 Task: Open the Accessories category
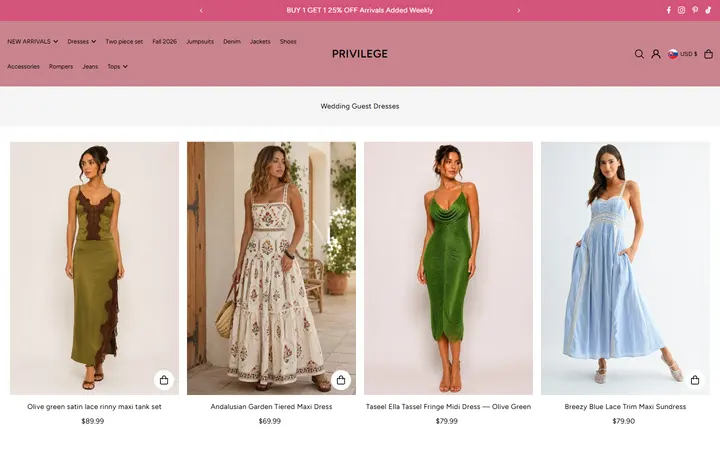(x=23, y=67)
